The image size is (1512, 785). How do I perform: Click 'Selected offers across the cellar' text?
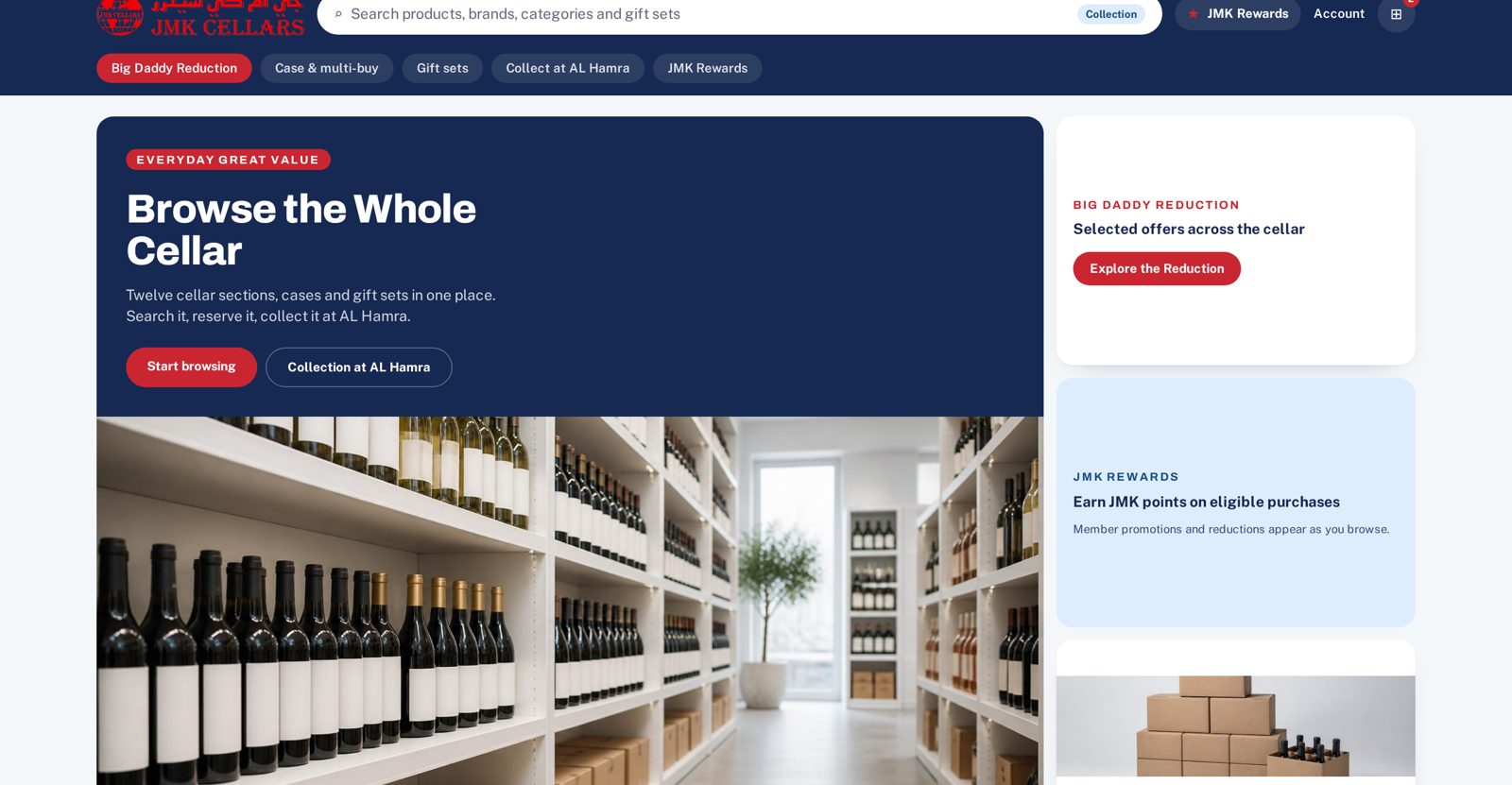(1189, 229)
